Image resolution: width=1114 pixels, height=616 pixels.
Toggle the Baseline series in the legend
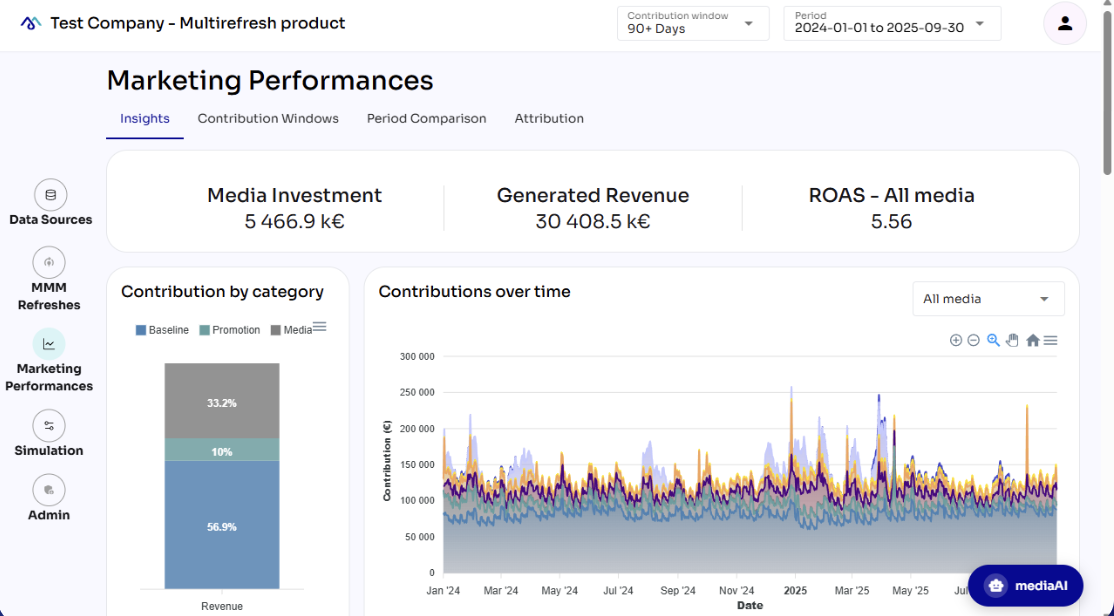[166, 328]
